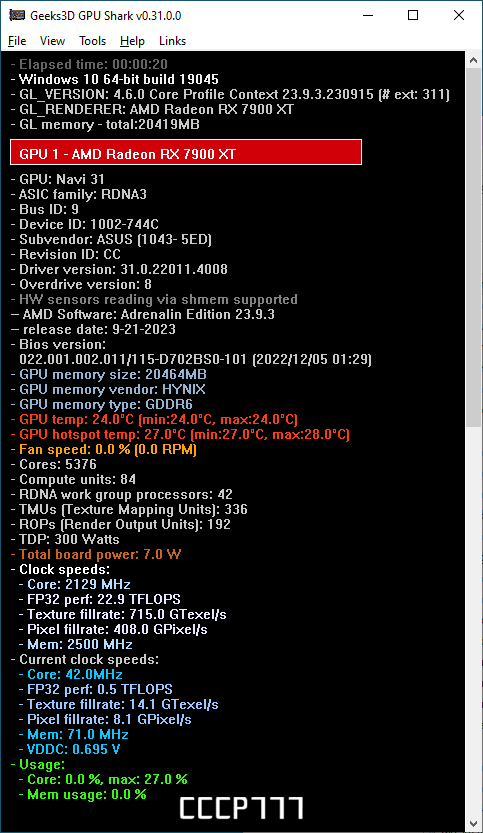Minimize the GPU Shark window
The width and height of the screenshot is (483, 833).
tap(367, 15)
